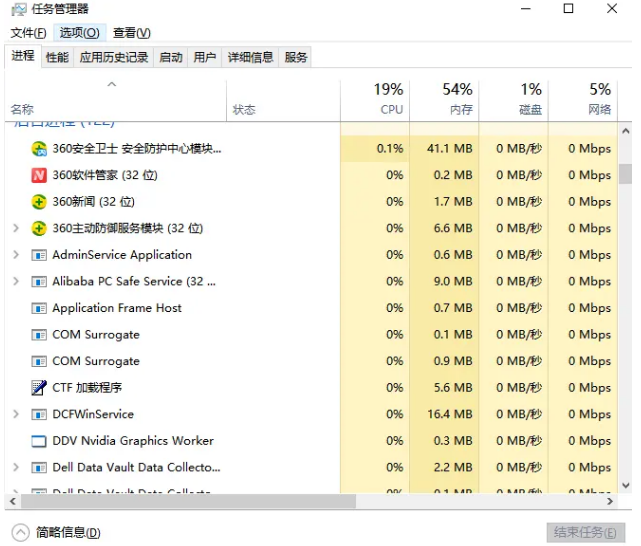Viewport: 641px width, 546px height.
Task: Click the Task Manager title bar icon
Action: click(x=19, y=9)
